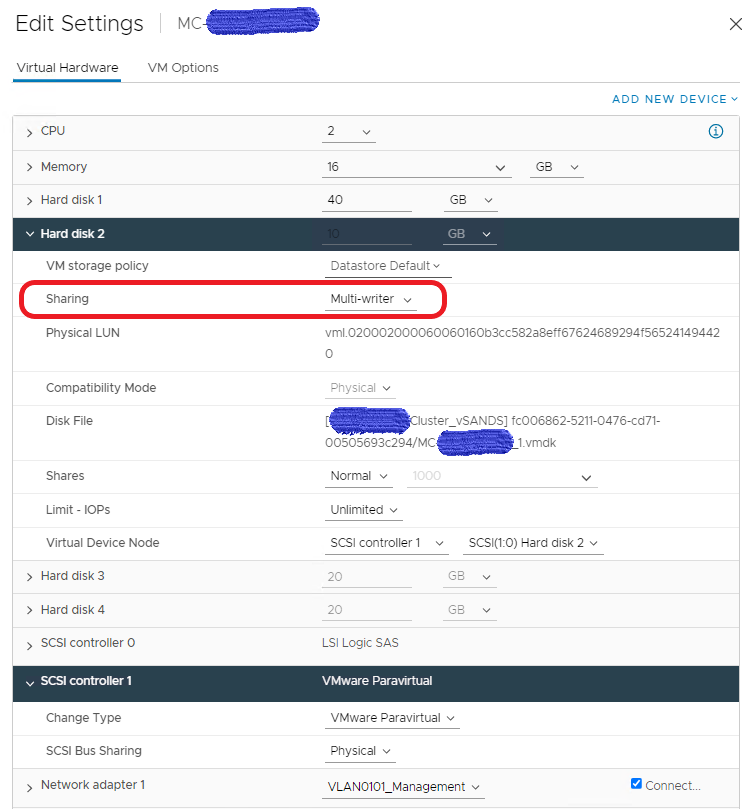This screenshot has width=756, height=809.
Task: Toggle the Network adapter Connect checkbox
Action: [x=636, y=784]
